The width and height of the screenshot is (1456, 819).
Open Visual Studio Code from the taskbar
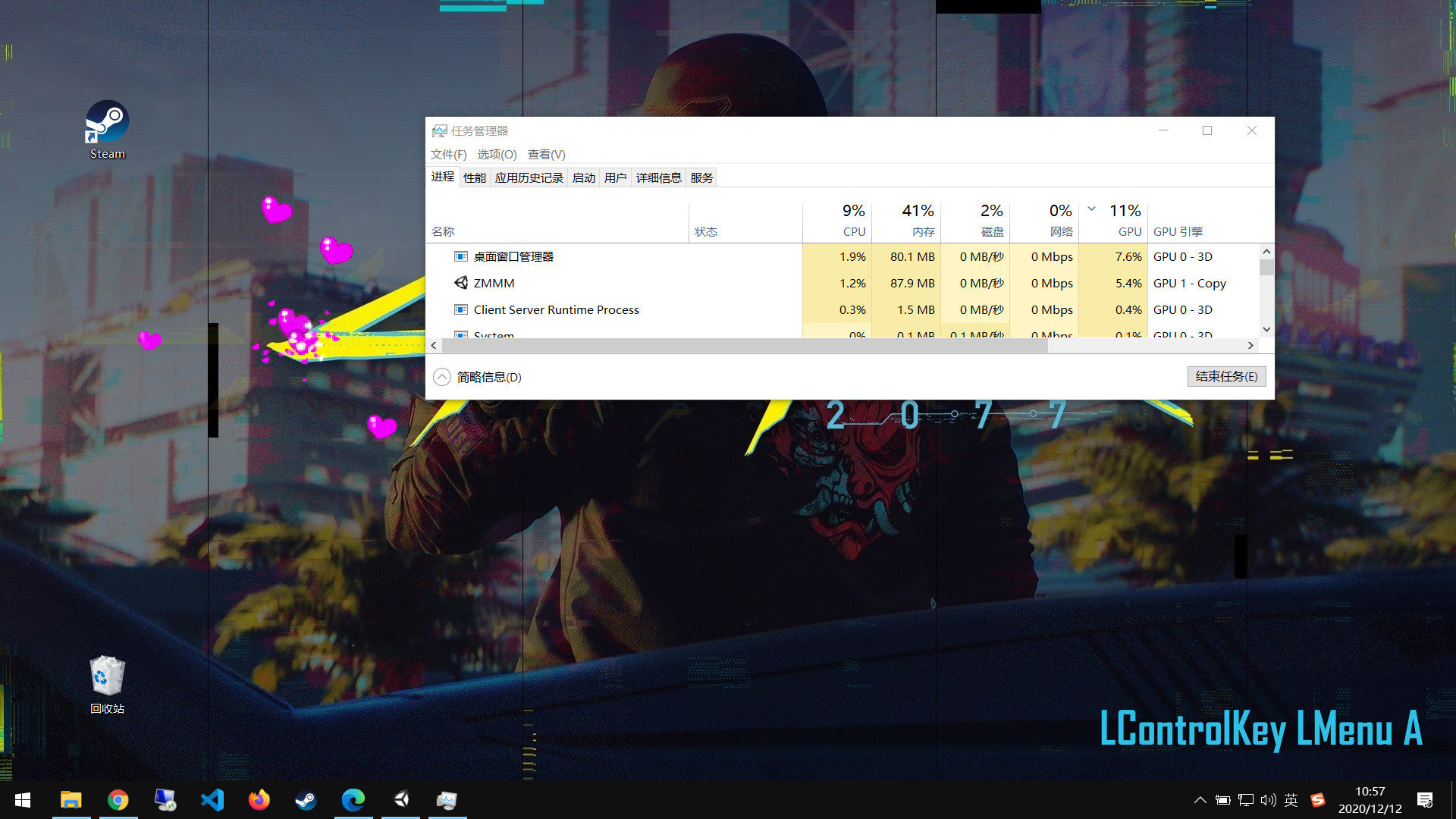tap(212, 800)
